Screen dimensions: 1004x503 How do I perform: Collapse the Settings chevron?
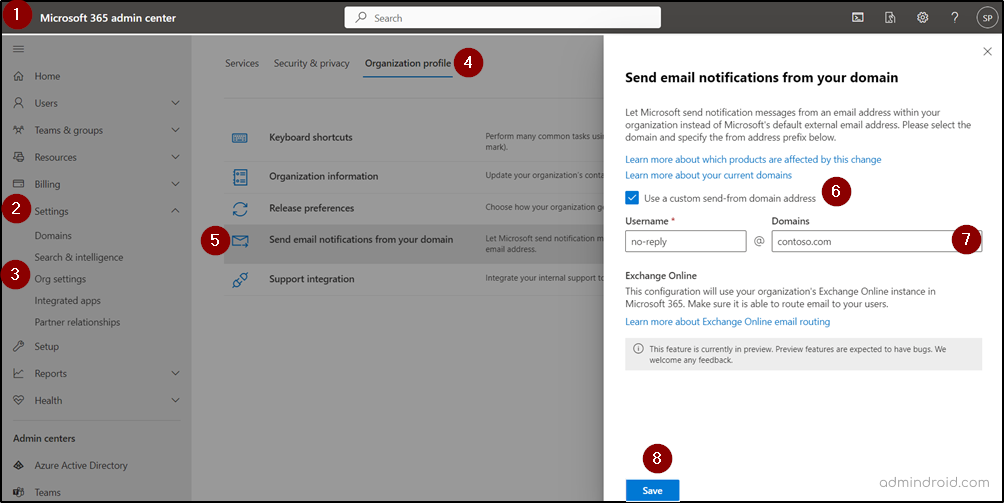pyautogui.click(x=175, y=211)
